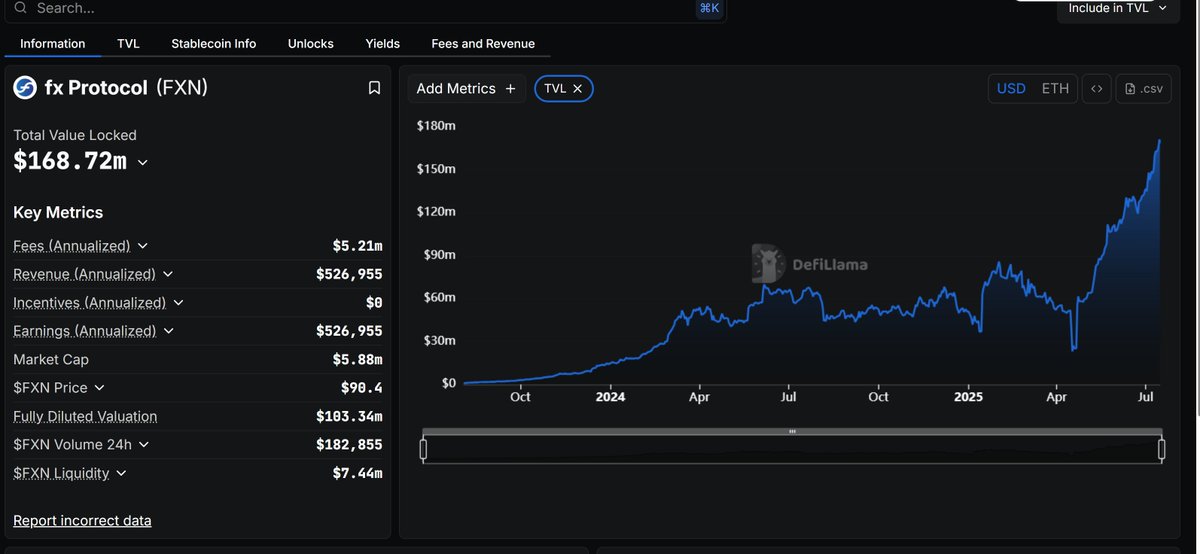Expand the Earnings (Annualized) row
The image size is (1200, 554).
[168, 331]
